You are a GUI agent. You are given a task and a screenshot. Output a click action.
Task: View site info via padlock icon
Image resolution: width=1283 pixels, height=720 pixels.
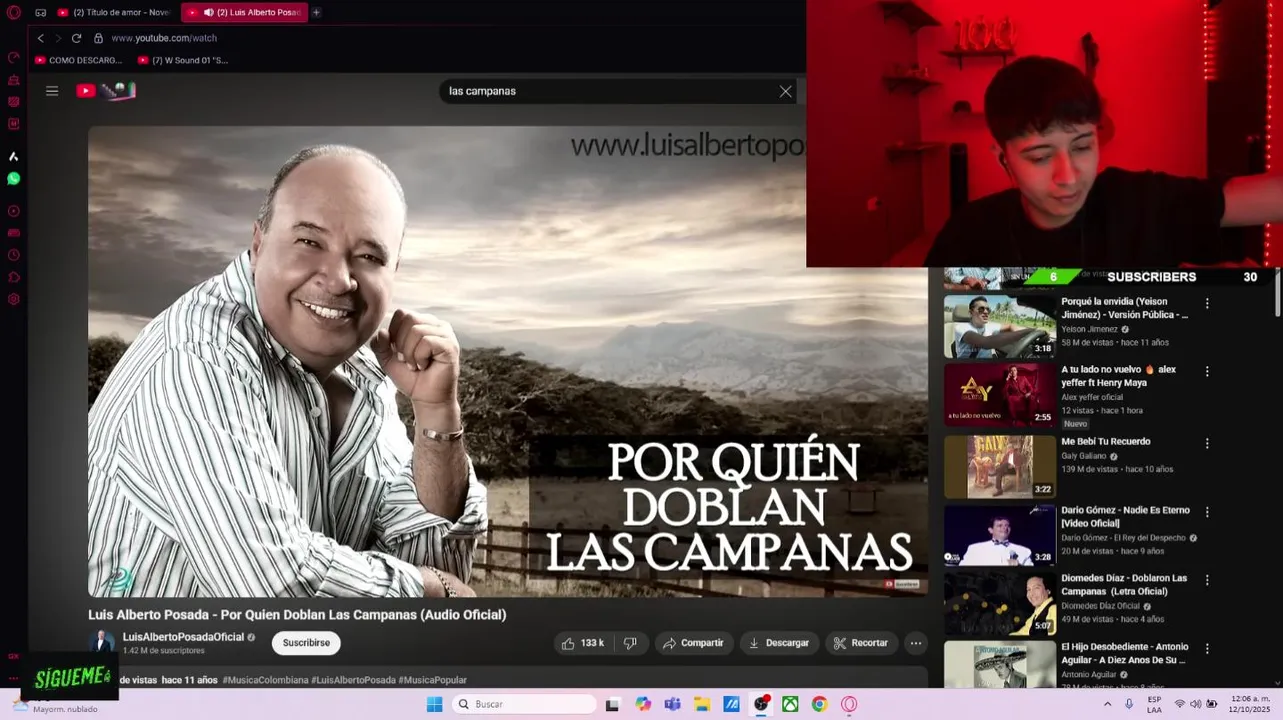tap(98, 38)
